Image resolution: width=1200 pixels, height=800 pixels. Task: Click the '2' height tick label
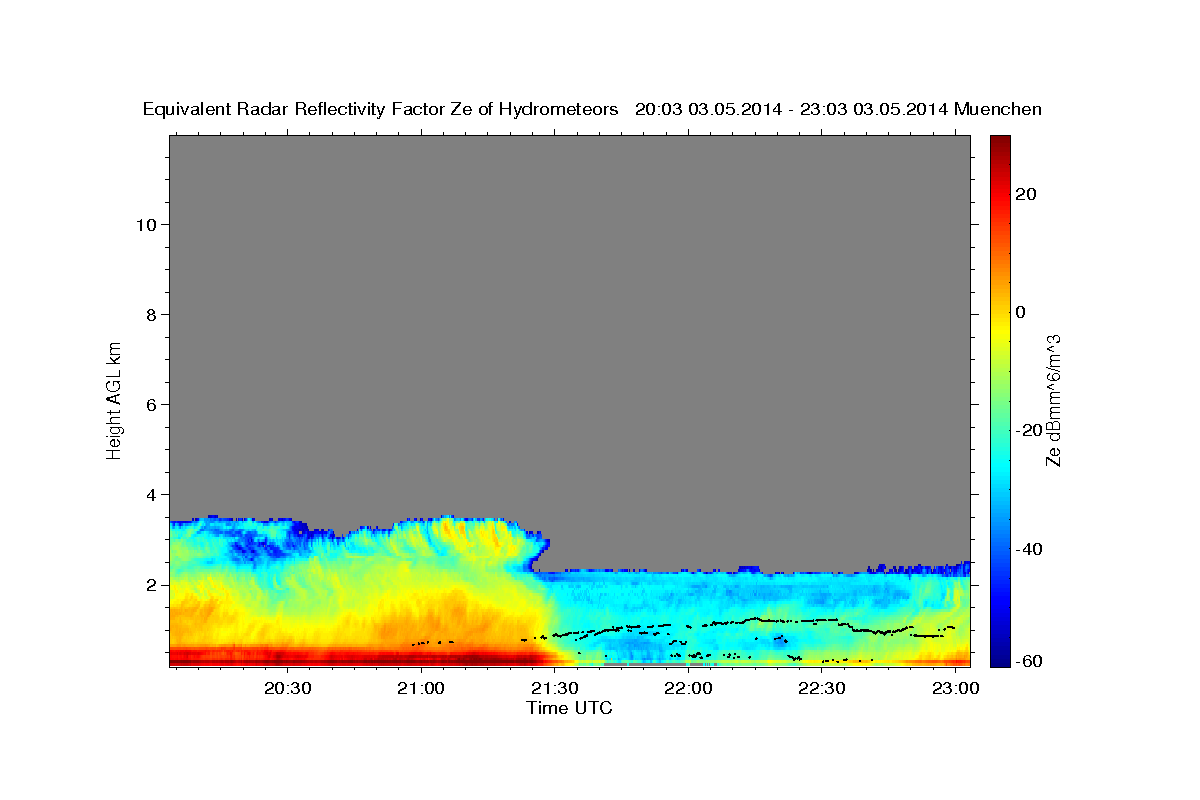[151, 585]
